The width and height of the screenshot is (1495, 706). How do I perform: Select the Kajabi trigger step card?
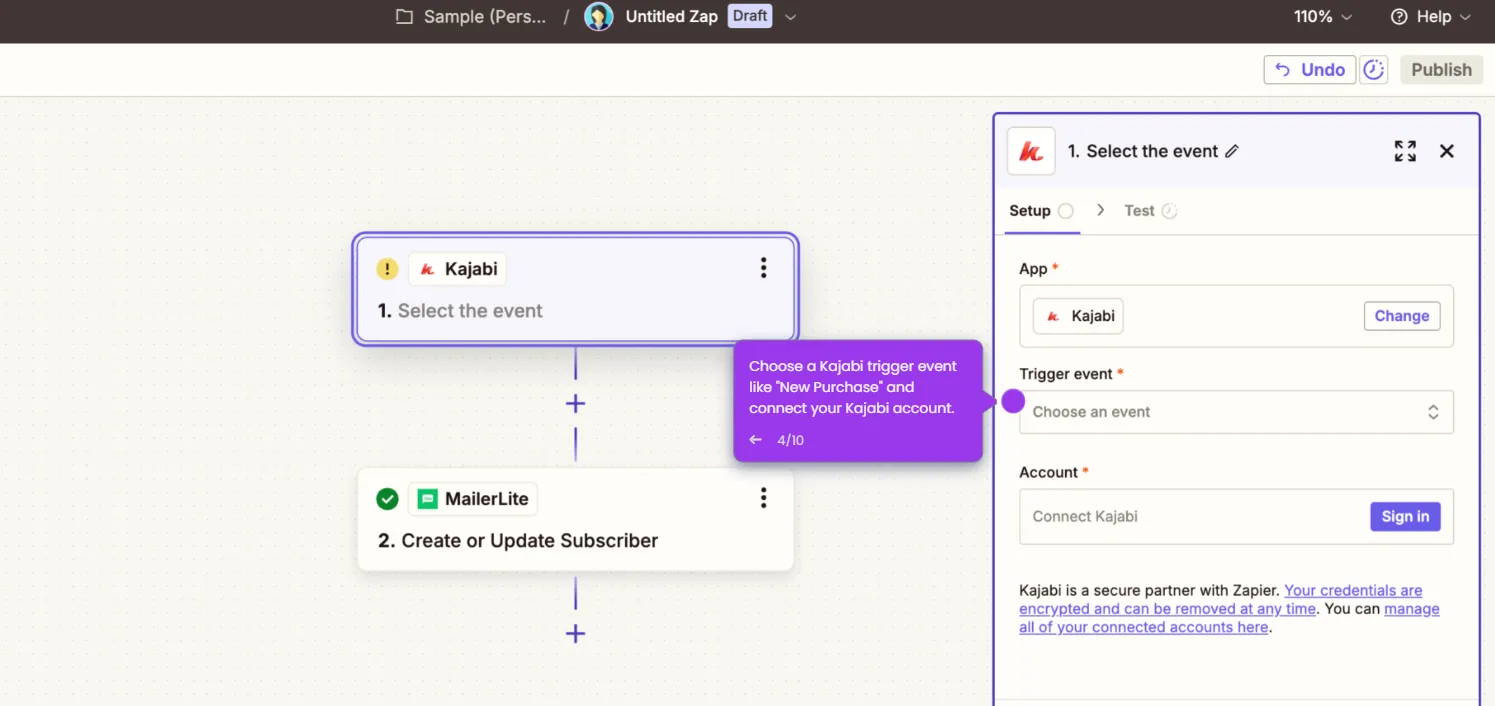click(x=575, y=289)
